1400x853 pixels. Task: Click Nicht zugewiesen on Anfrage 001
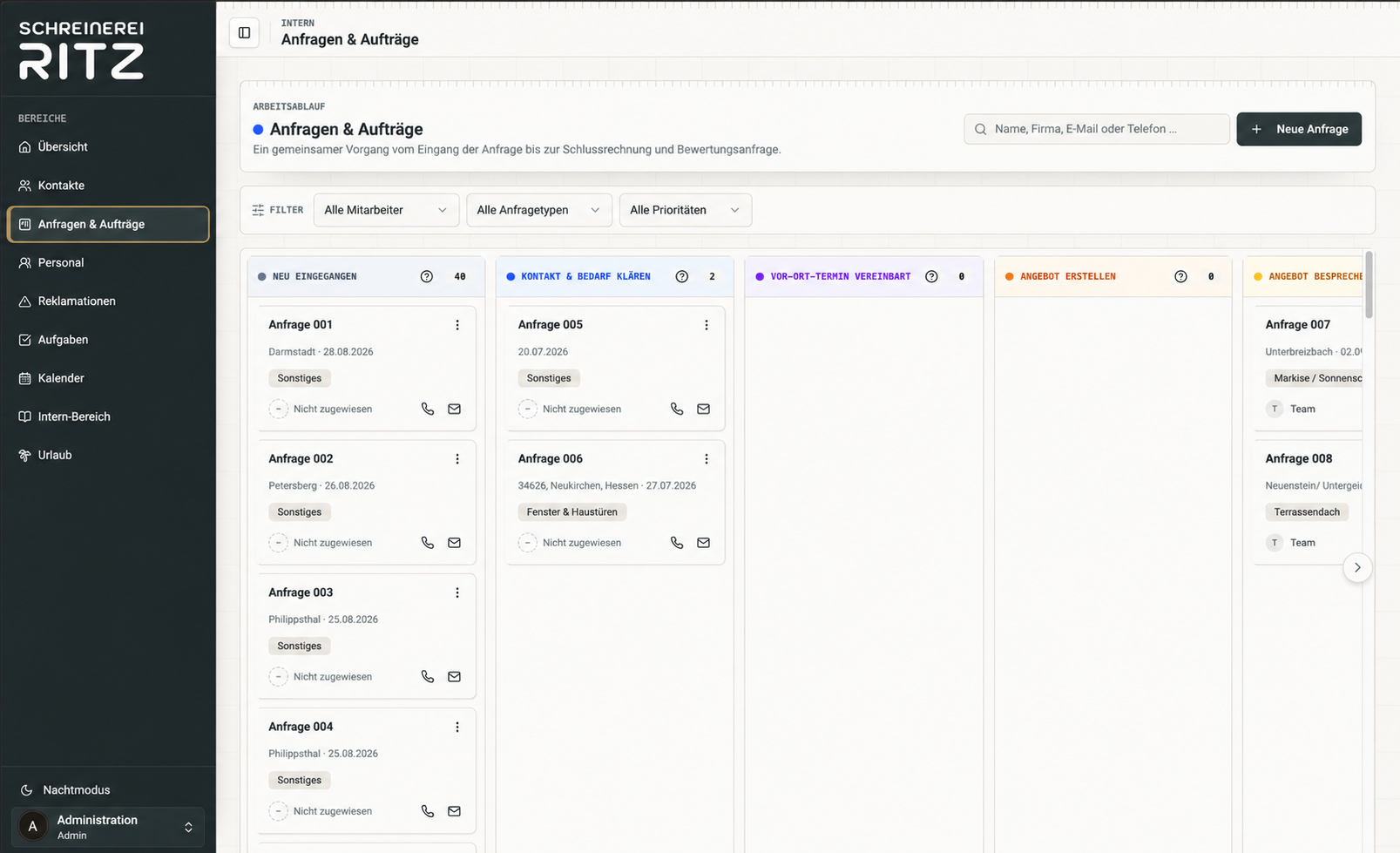(x=321, y=409)
